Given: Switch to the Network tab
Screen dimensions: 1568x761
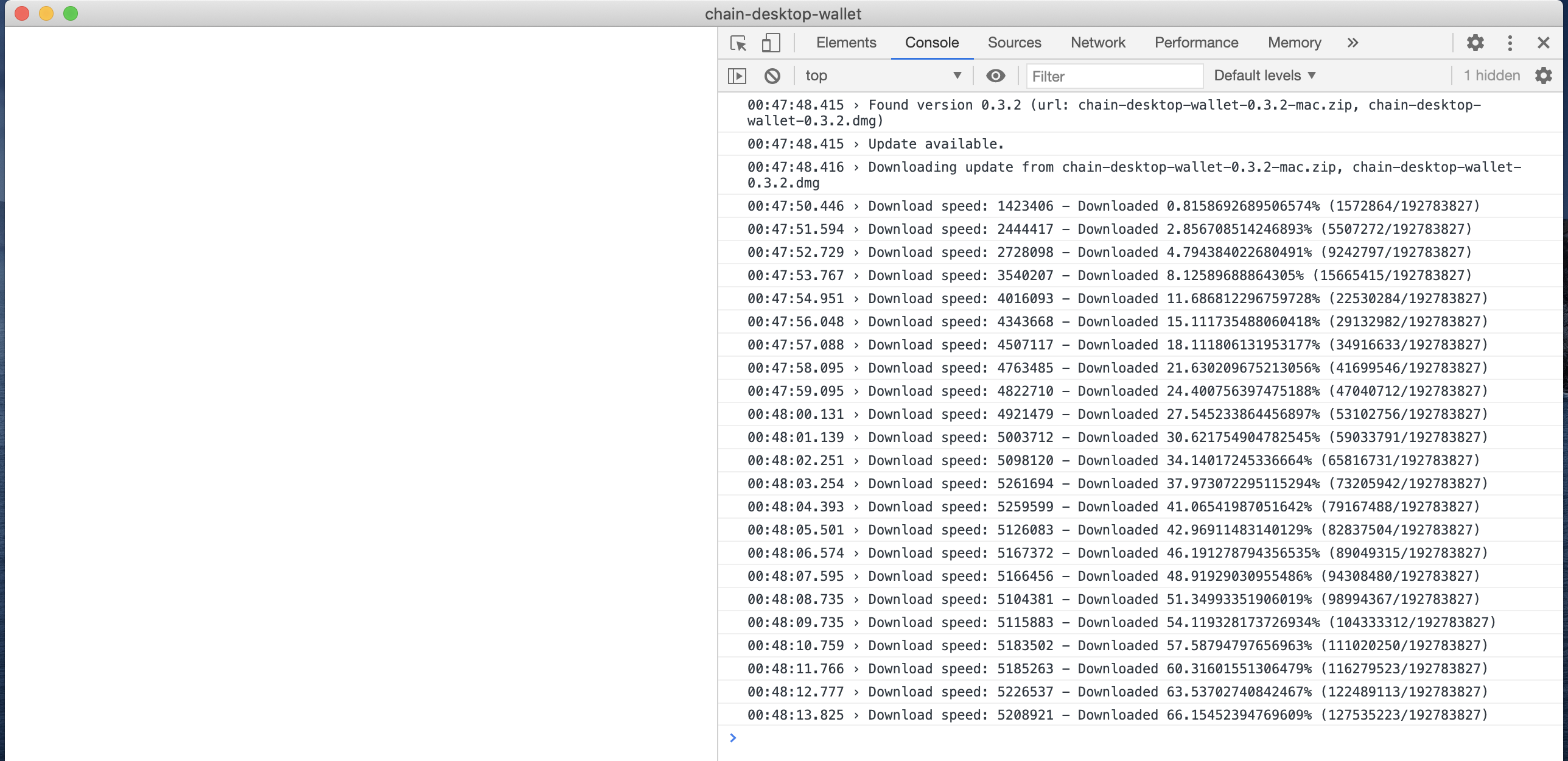Looking at the screenshot, I should (1097, 43).
